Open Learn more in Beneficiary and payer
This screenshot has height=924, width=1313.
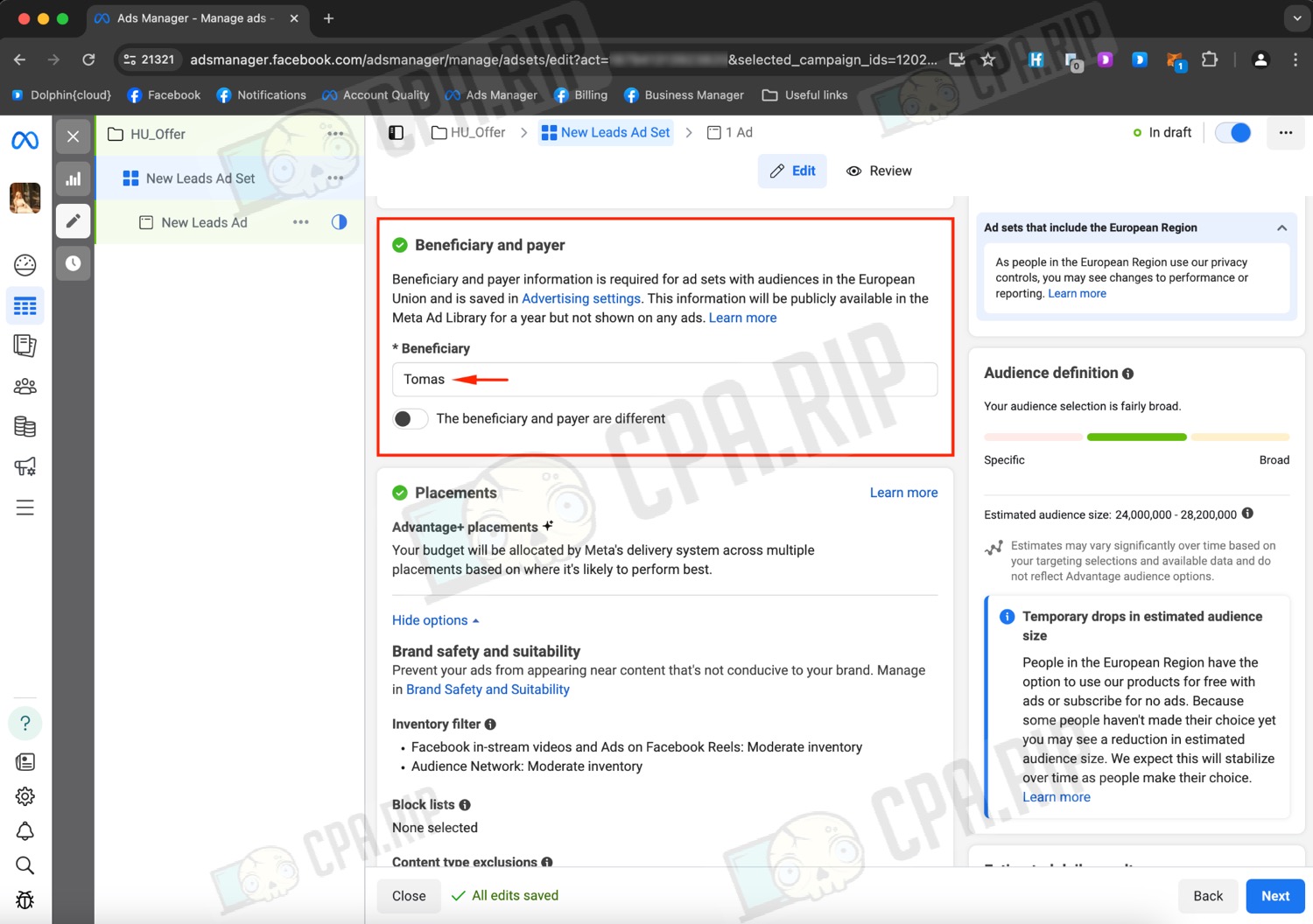[742, 318]
